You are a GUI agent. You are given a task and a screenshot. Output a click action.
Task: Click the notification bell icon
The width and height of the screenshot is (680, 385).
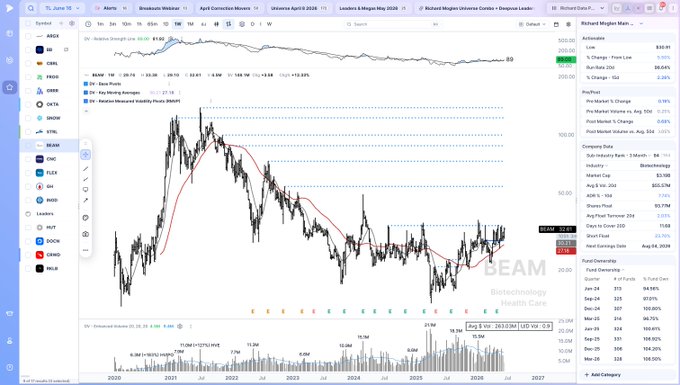coord(661,8)
